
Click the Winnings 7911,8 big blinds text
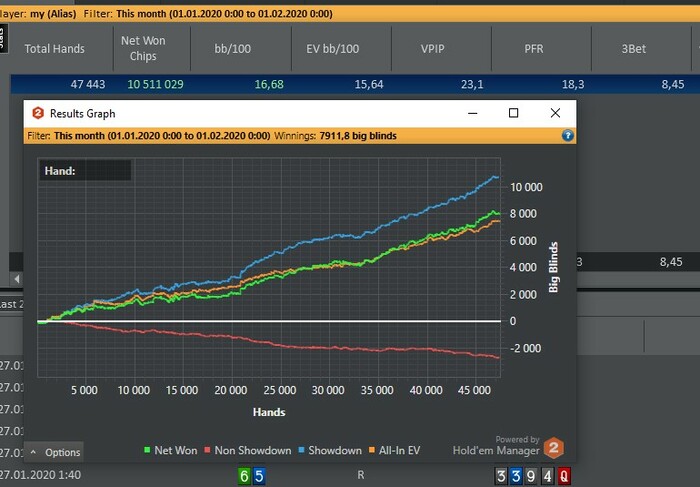[x=335, y=136]
